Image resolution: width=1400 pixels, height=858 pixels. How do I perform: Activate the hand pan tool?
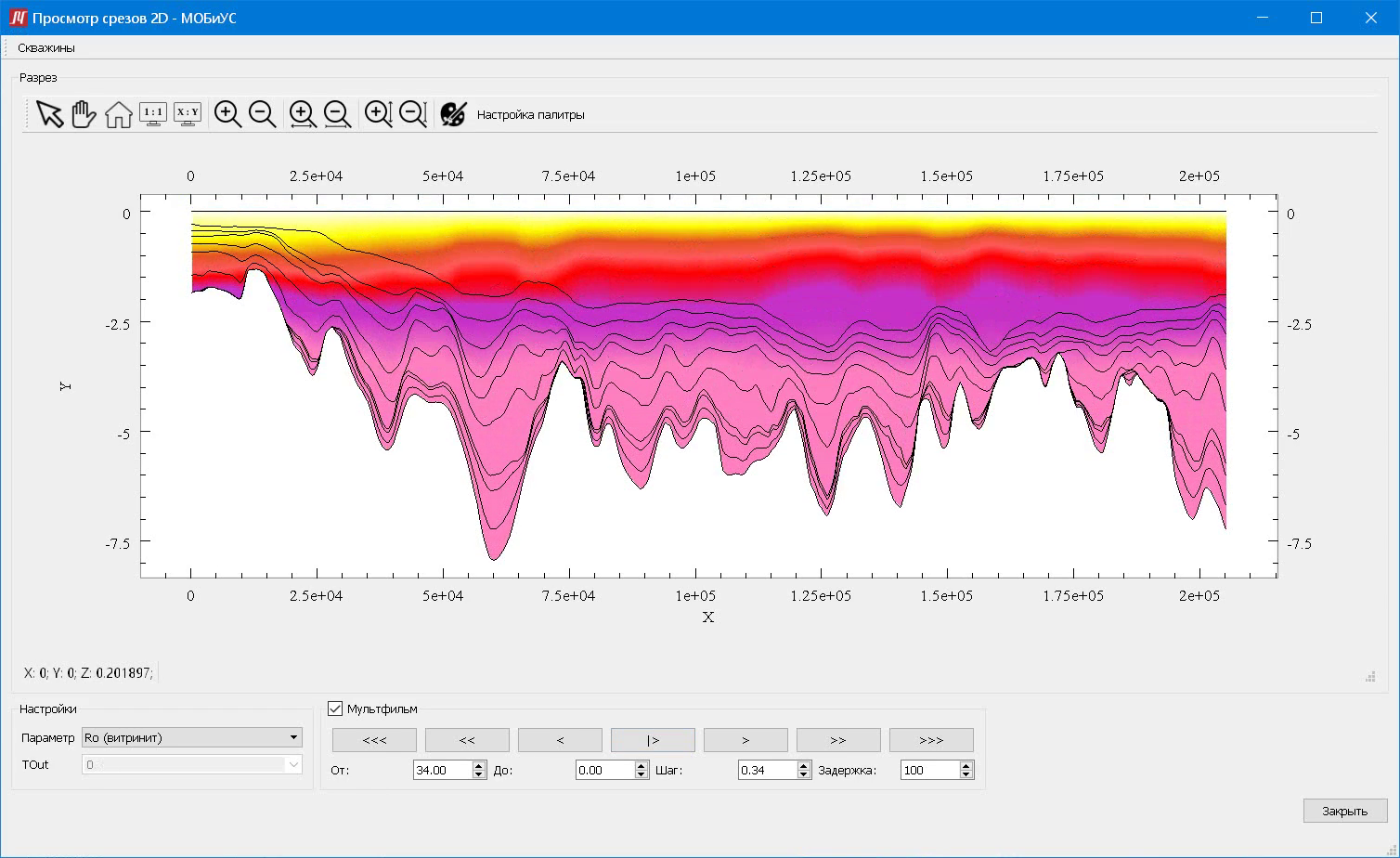[84, 114]
